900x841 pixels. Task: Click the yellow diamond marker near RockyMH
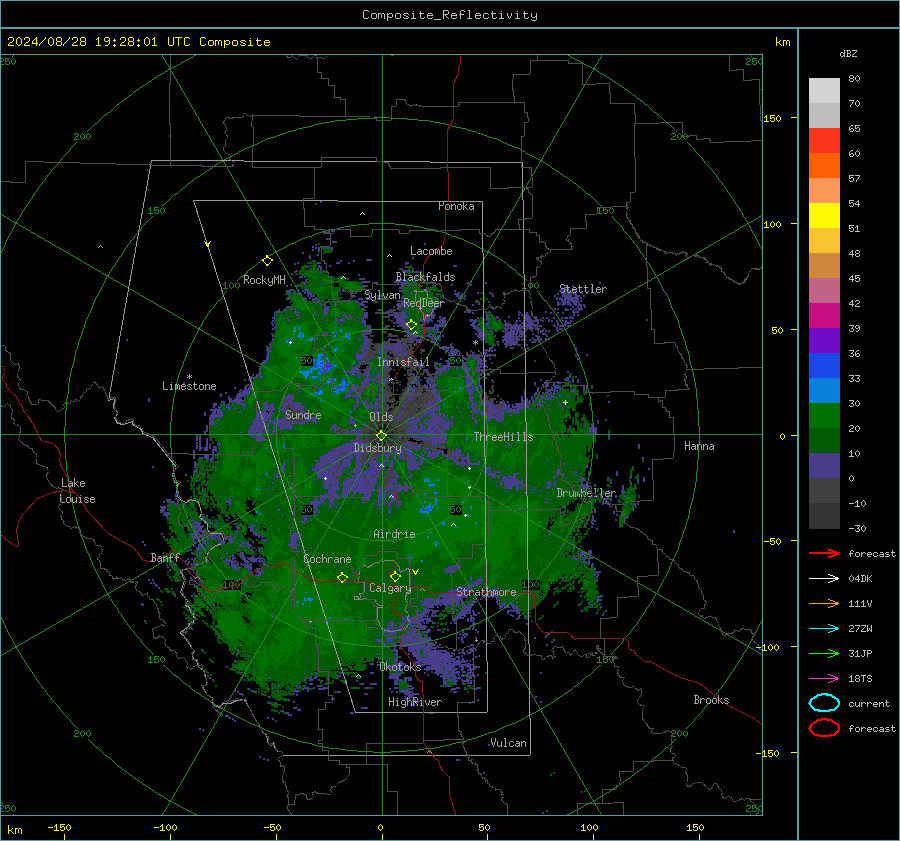pos(267,261)
